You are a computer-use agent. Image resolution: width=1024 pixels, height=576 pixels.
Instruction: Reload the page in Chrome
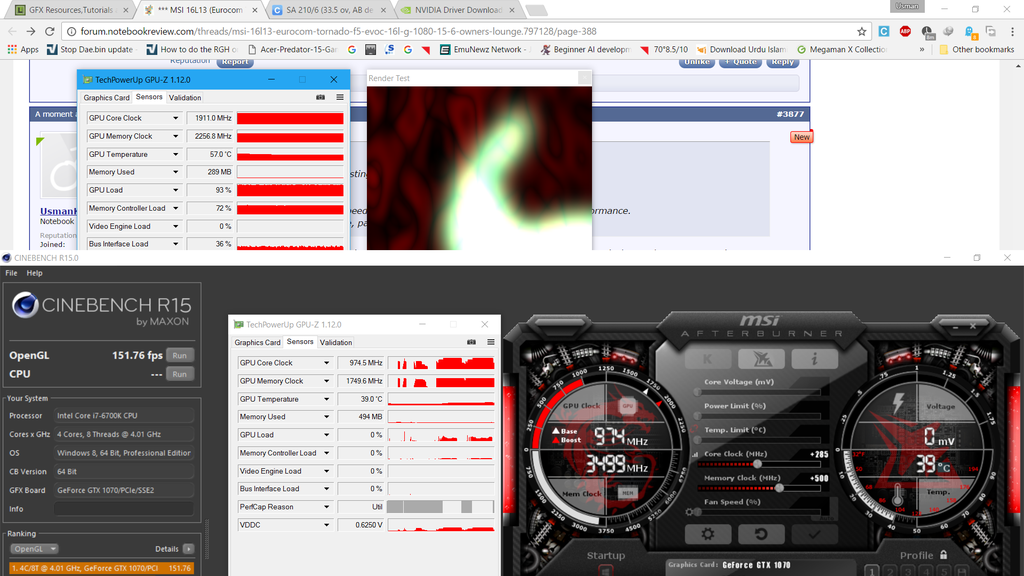pos(50,31)
